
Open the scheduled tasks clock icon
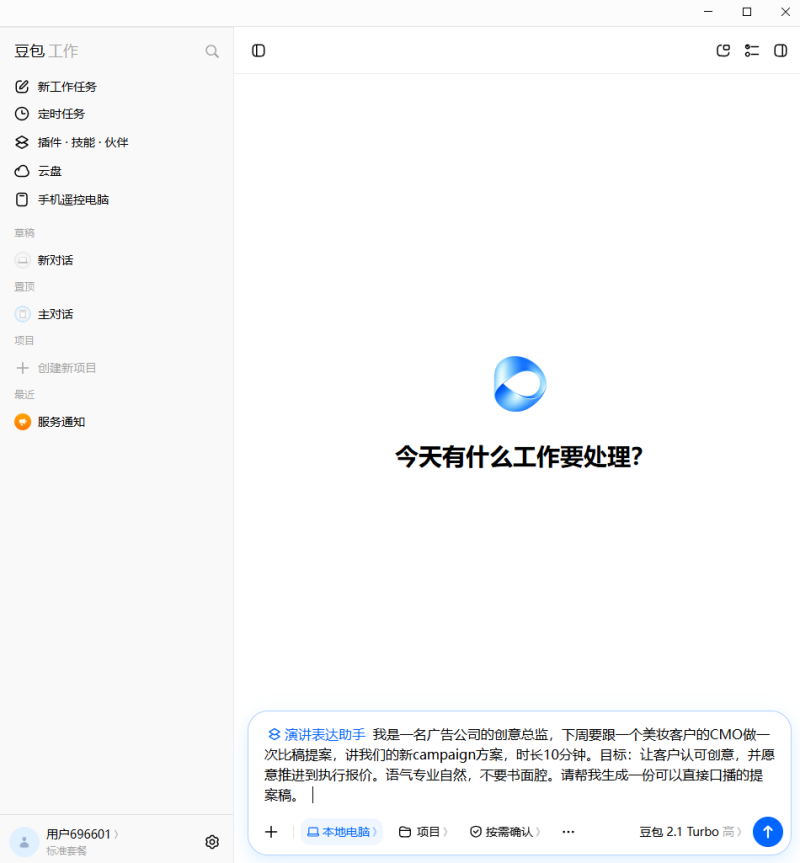tap(21, 114)
